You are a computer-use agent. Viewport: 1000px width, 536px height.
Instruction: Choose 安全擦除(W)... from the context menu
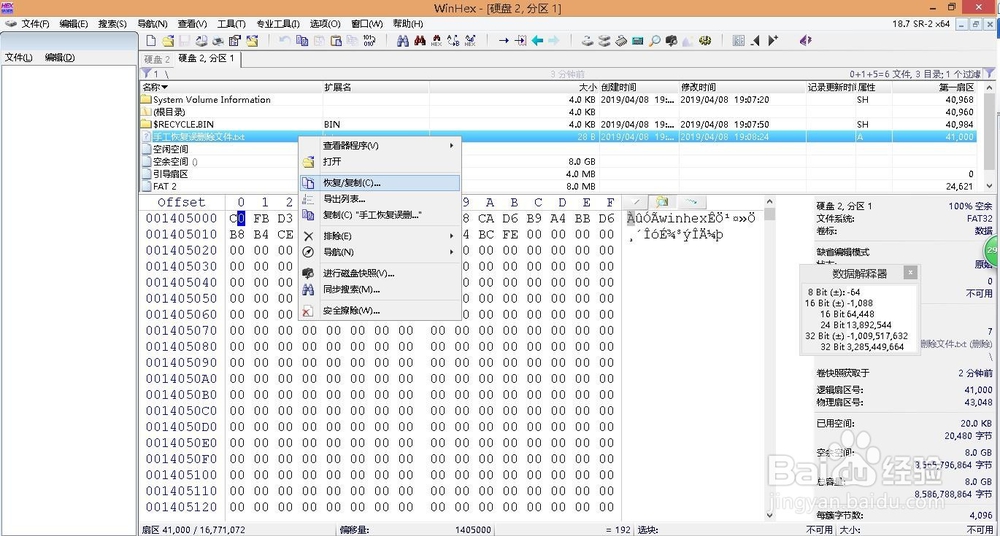380,311
